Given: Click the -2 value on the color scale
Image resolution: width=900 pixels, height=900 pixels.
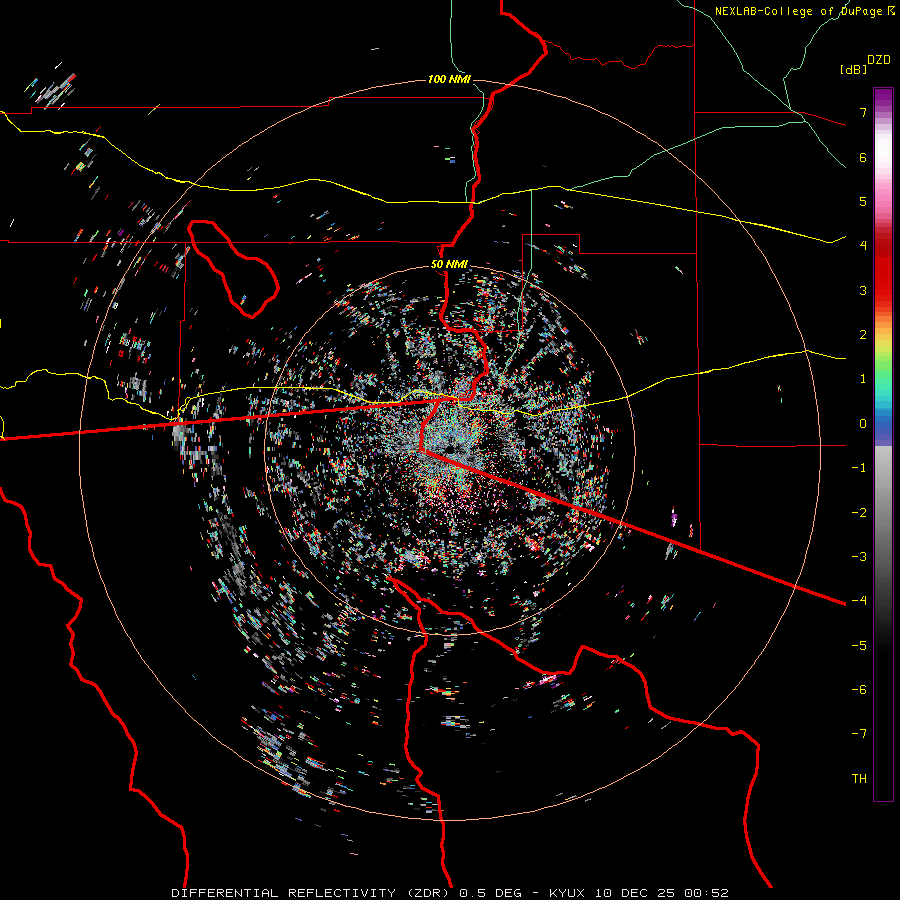Looking at the screenshot, I should pos(859,512).
